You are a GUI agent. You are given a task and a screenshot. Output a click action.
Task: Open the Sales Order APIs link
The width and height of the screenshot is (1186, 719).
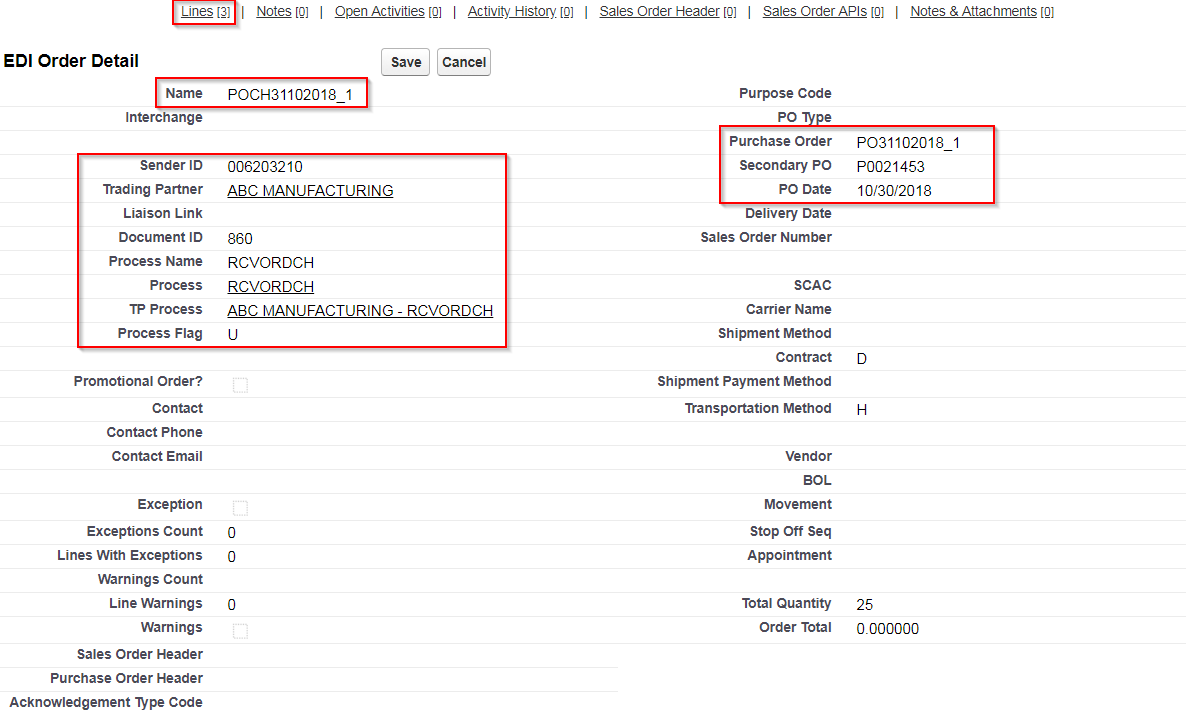[814, 12]
